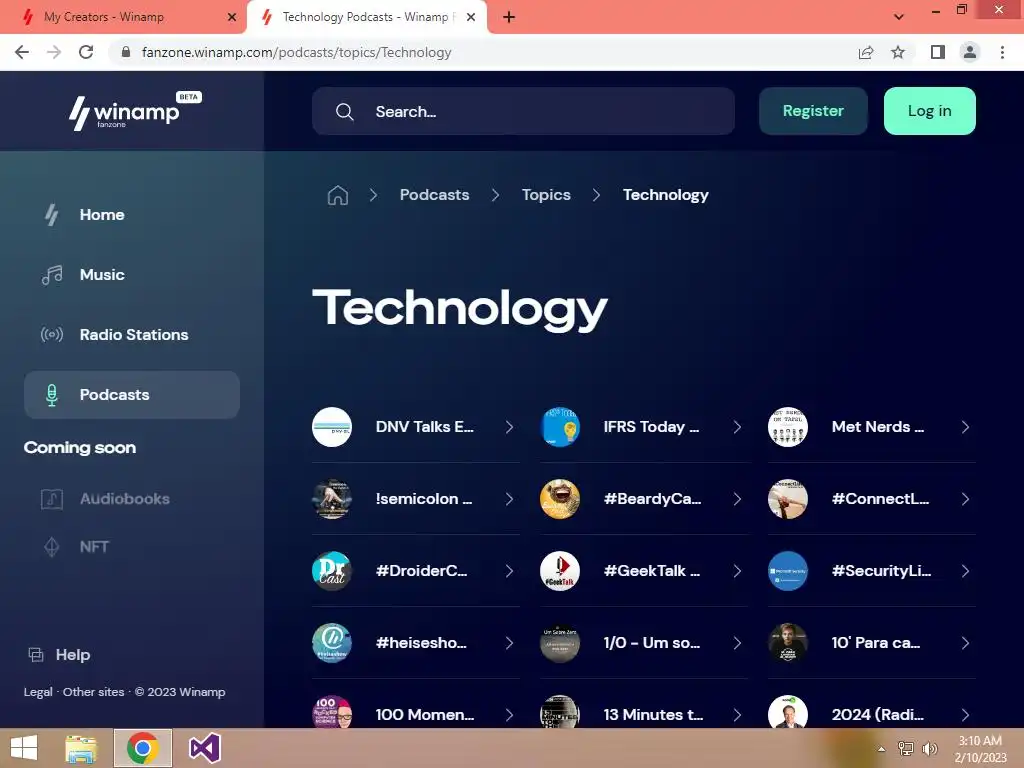Click the browser address bar URL
Image resolution: width=1024 pixels, height=768 pixels.
pos(296,52)
